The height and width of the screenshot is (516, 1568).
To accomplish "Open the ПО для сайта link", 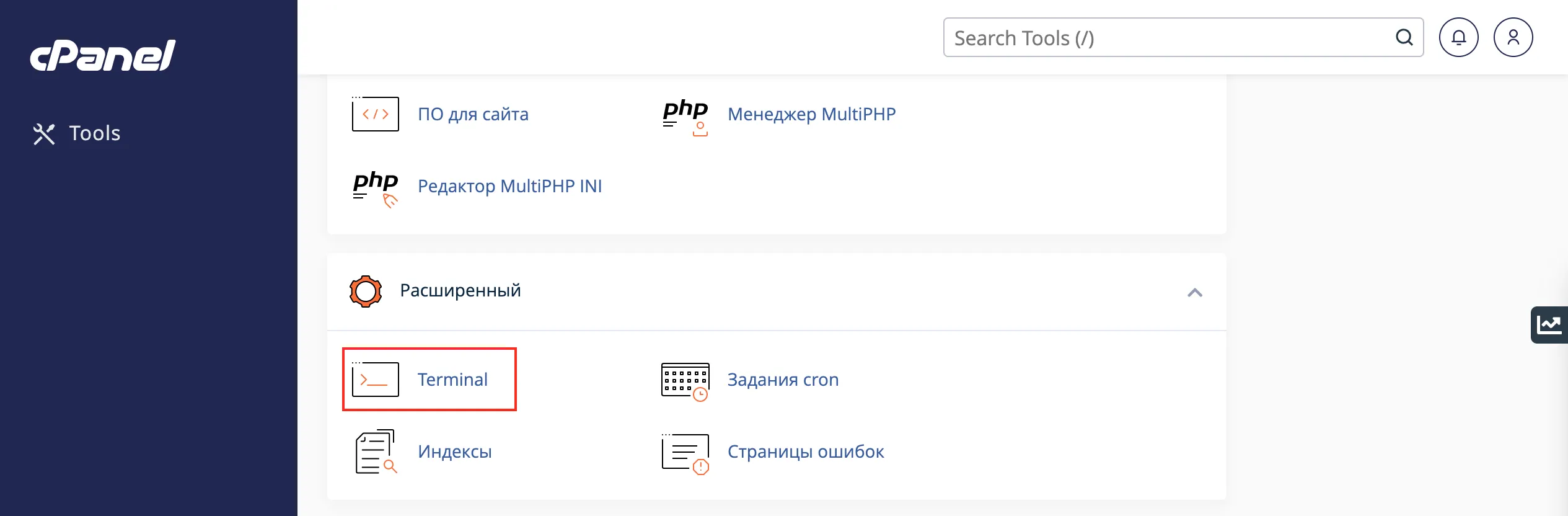I will [x=473, y=114].
